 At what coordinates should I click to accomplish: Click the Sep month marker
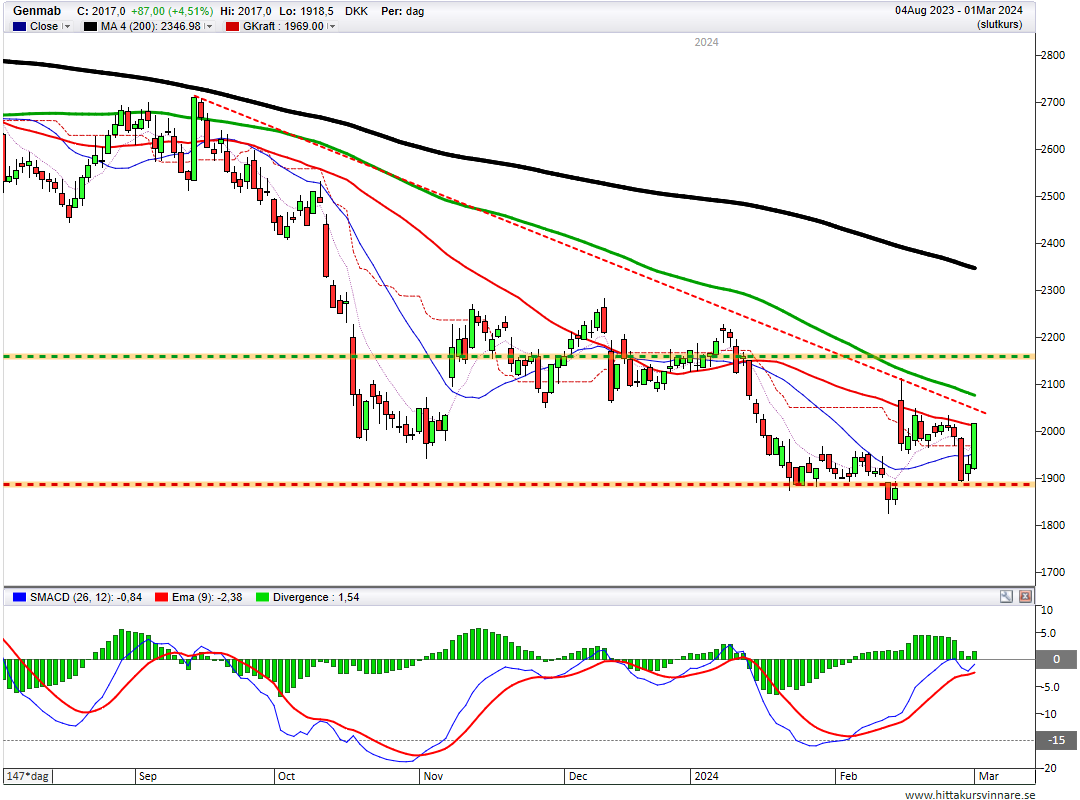[147, 776]
